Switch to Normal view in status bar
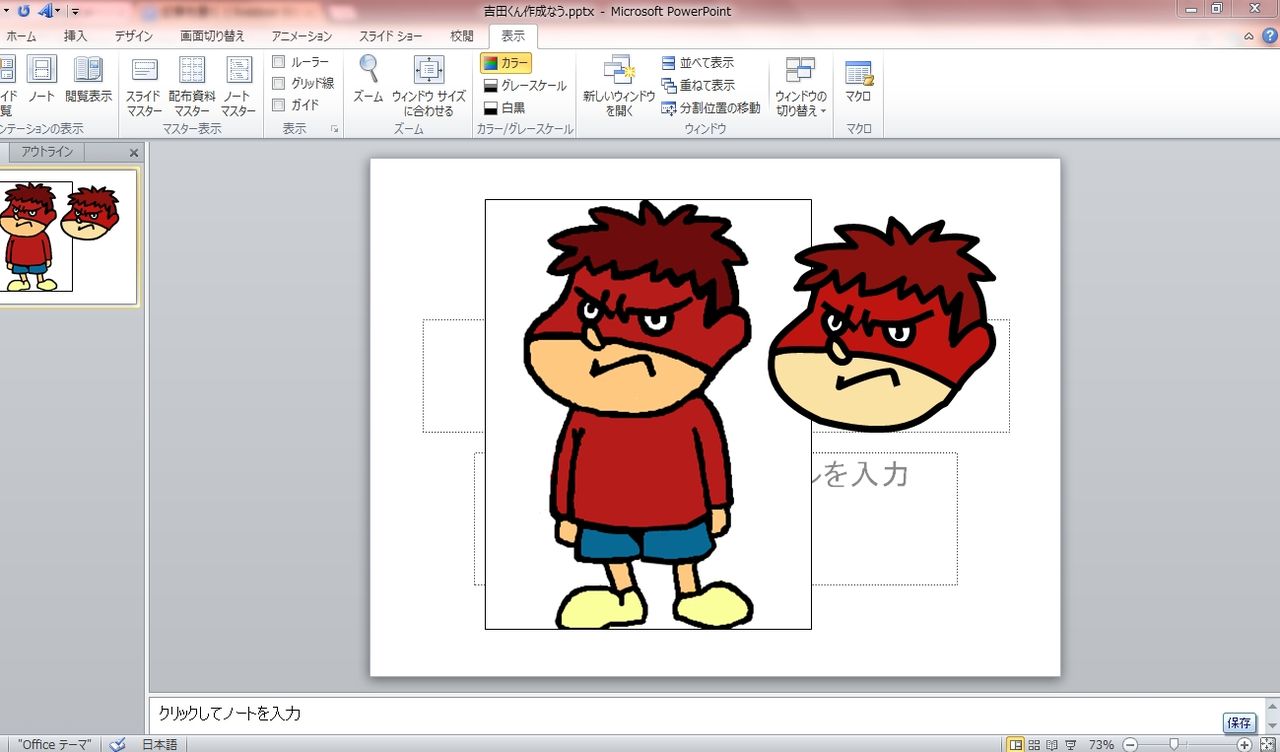 1016,745
